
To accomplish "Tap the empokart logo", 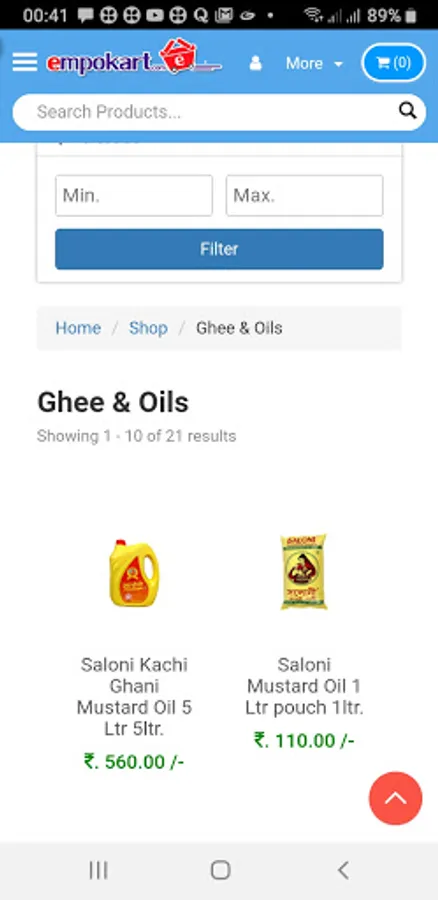I will (x=134, y=59).
